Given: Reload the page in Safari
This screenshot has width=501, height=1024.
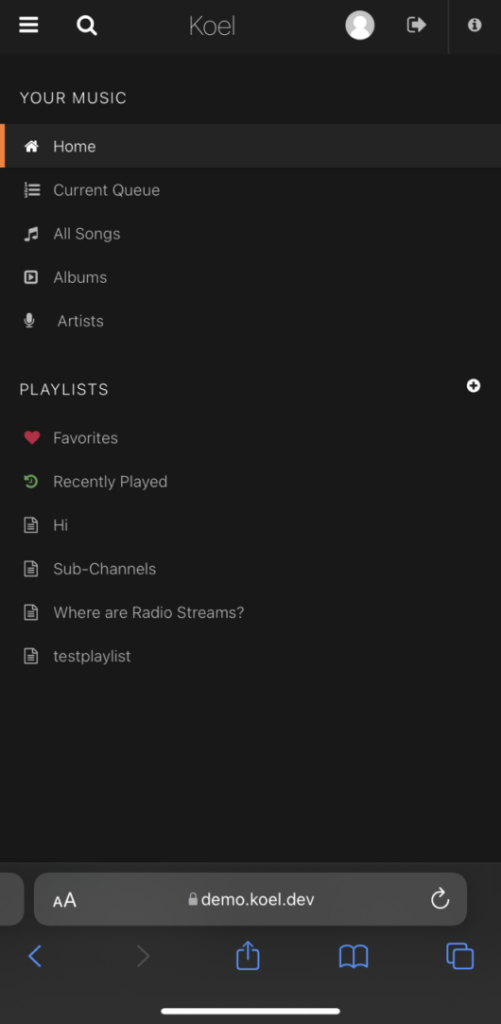Looking at the screenshot, I should point(440,899).
